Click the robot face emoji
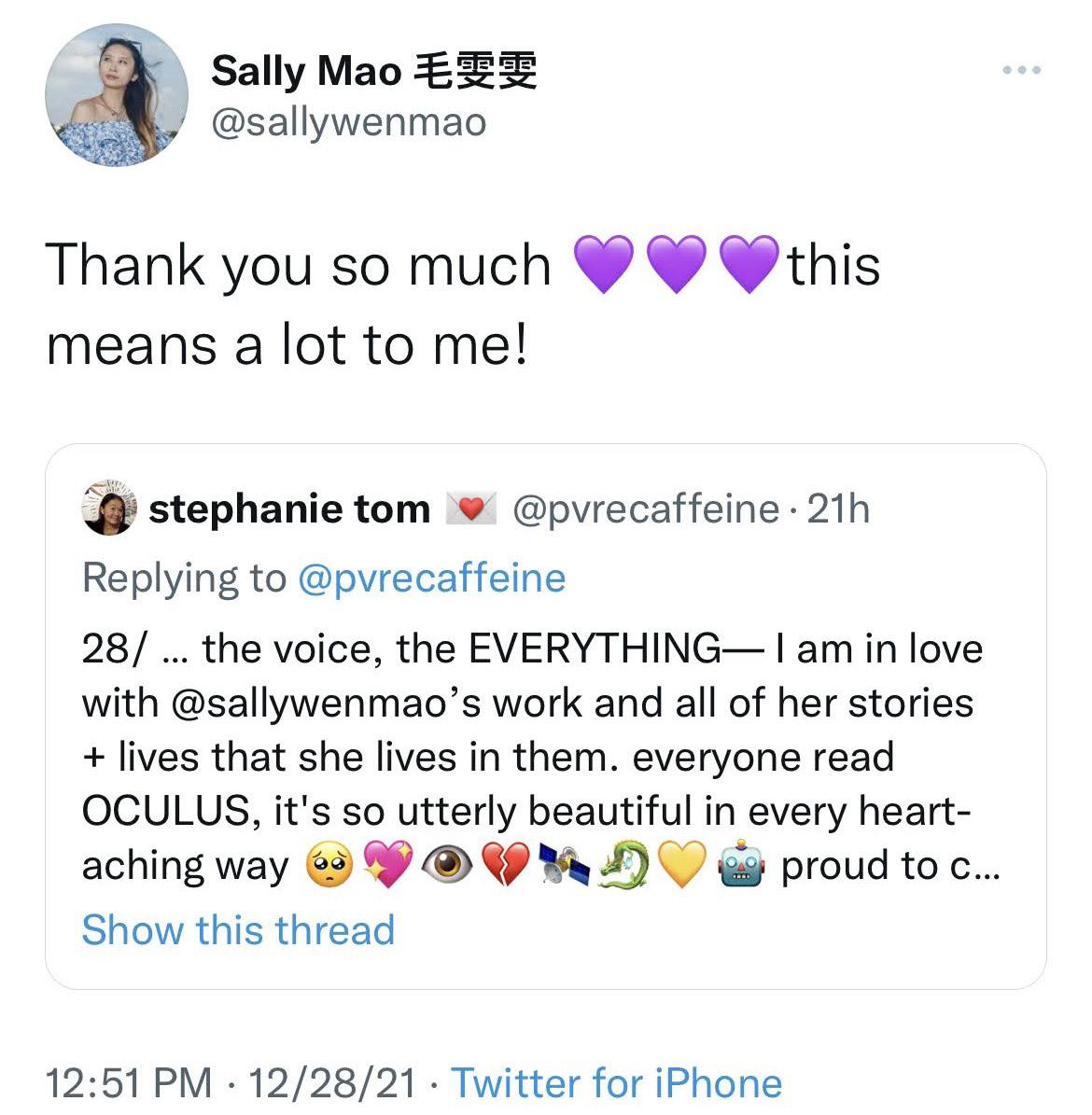The image size is (1092, 1115). pyautogui.click(x=741, y=868)
